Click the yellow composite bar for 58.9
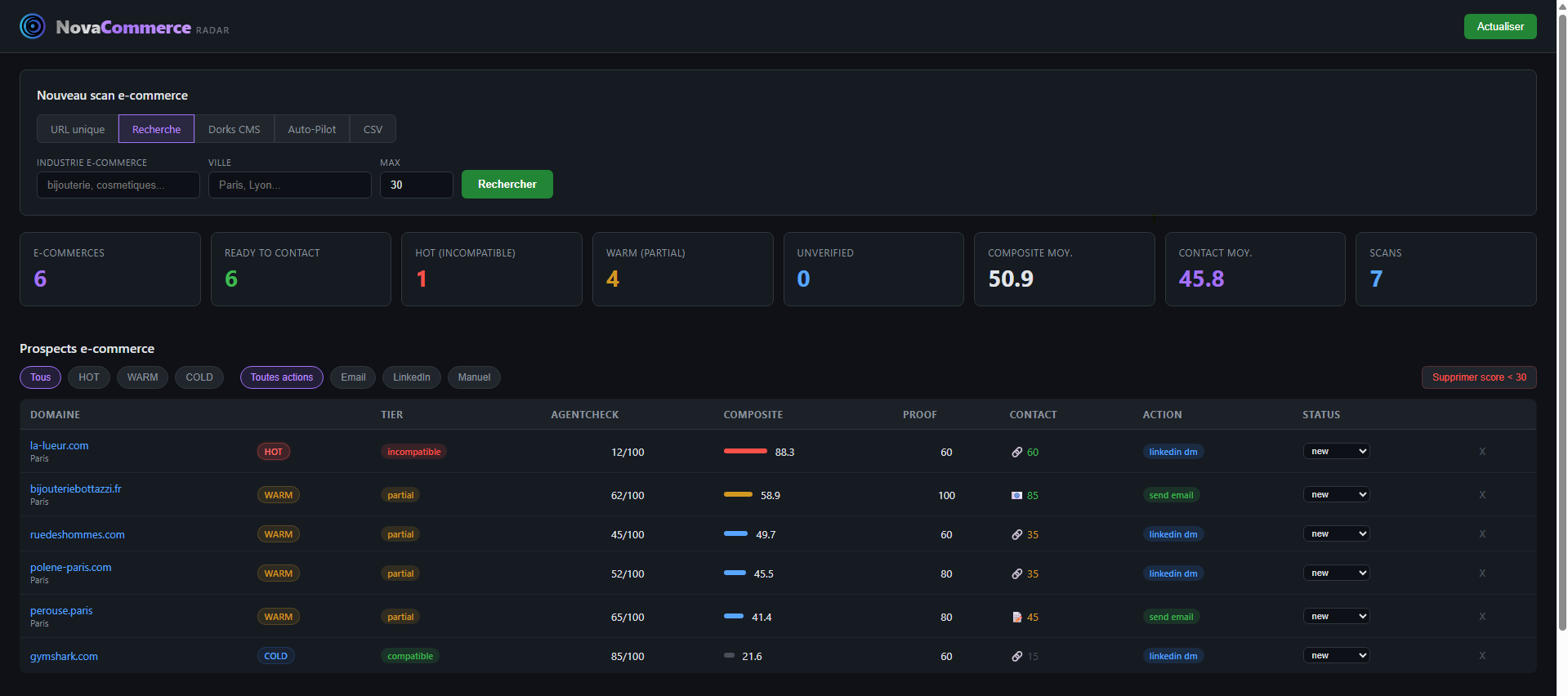Screen dimensions: 1568x696 click(x=738, y=494)
